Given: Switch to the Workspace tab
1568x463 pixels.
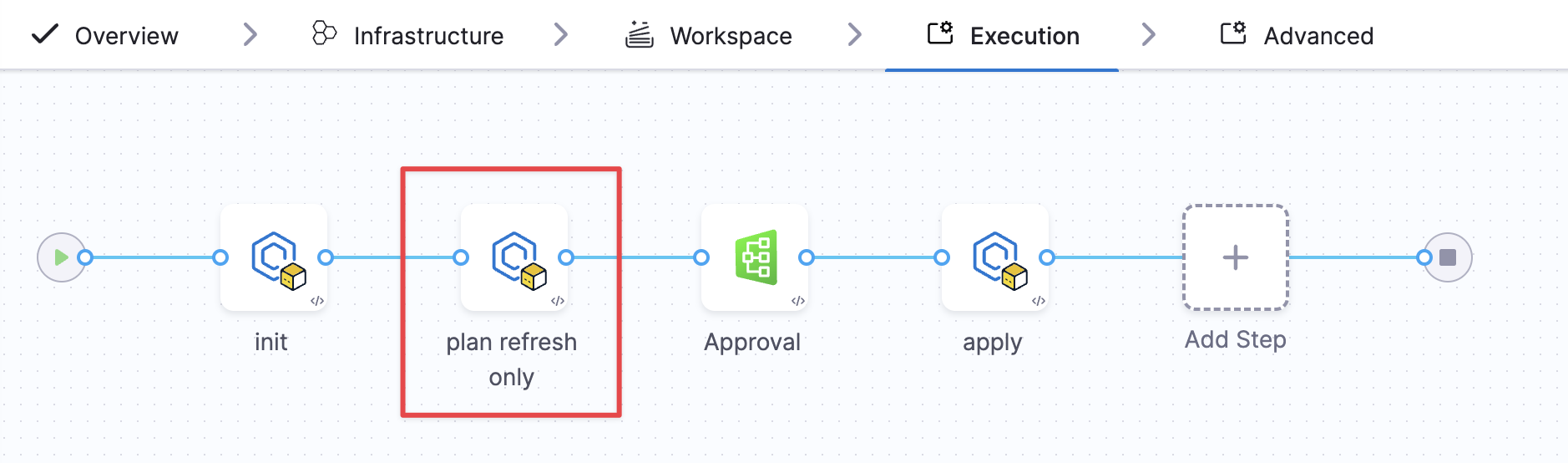Looking at the screenshot, I should pos(731,36).
